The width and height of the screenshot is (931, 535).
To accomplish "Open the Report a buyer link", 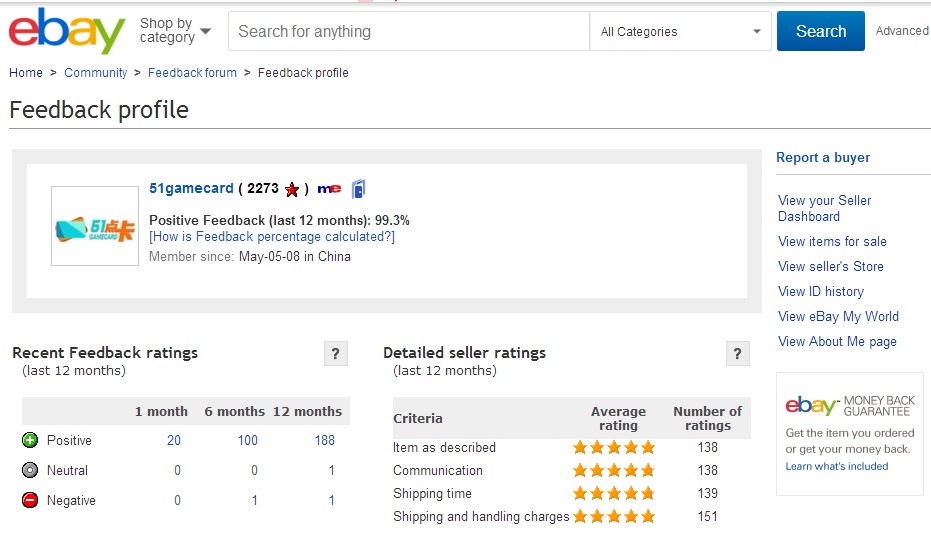I will [823, 158].
